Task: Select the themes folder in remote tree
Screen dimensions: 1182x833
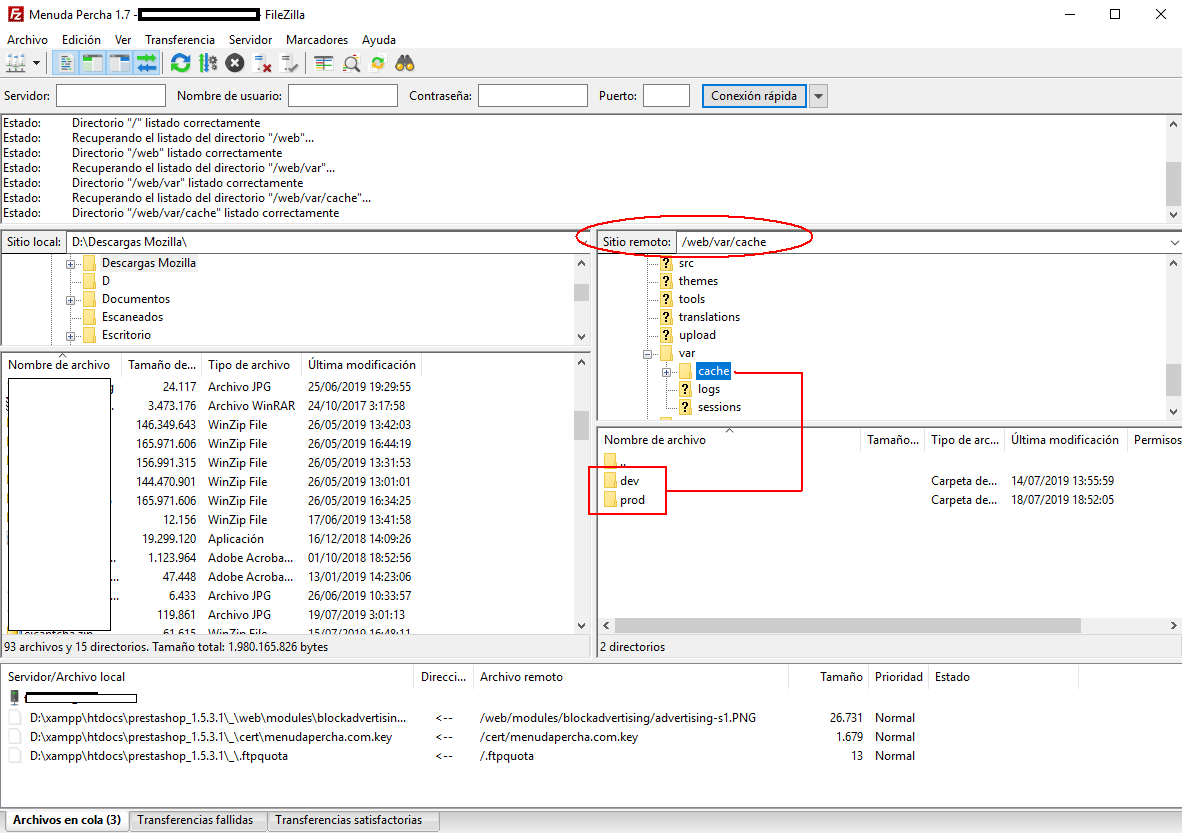Action: (x=698, y=281)
